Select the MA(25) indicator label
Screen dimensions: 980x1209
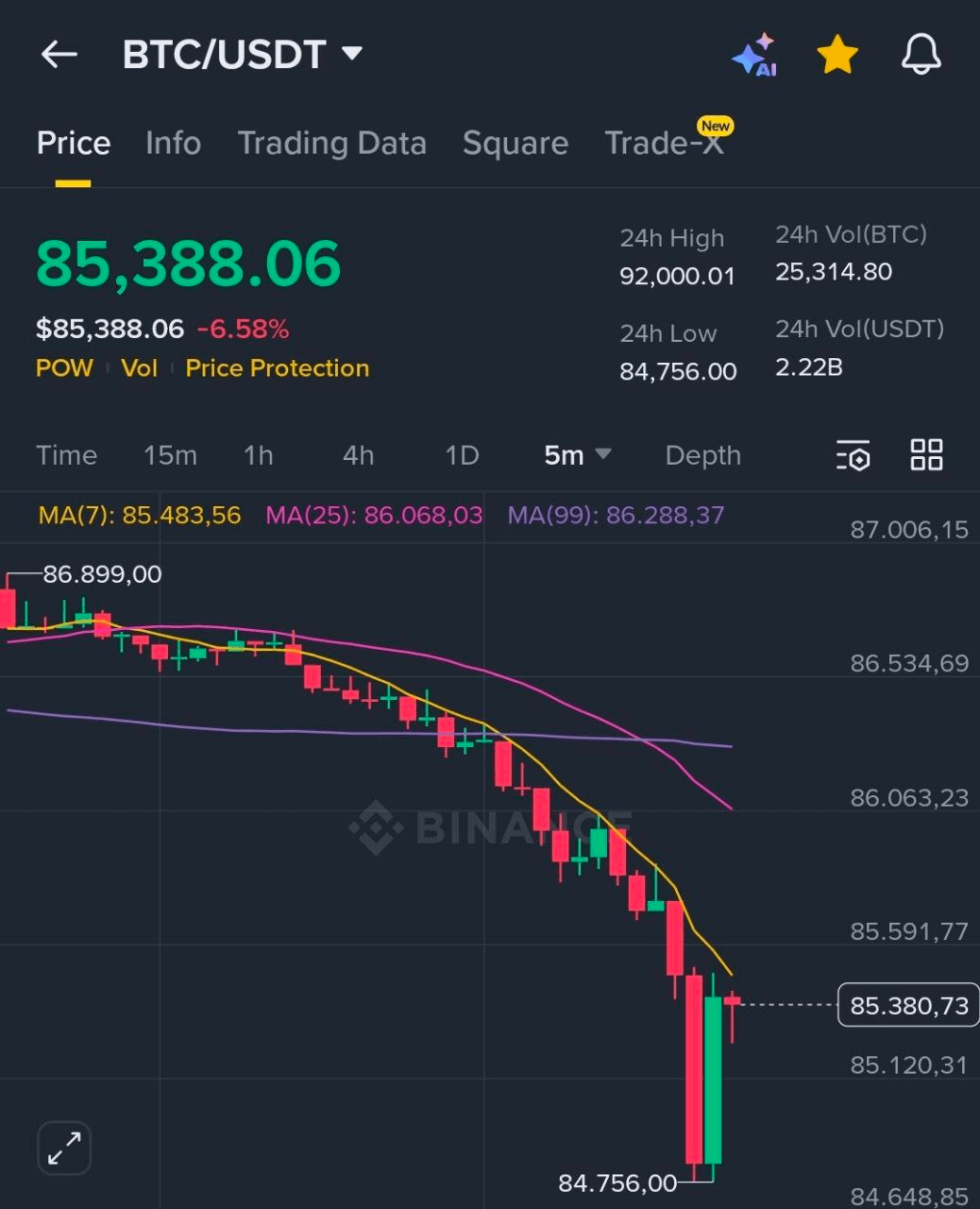(x=374, y=516)
